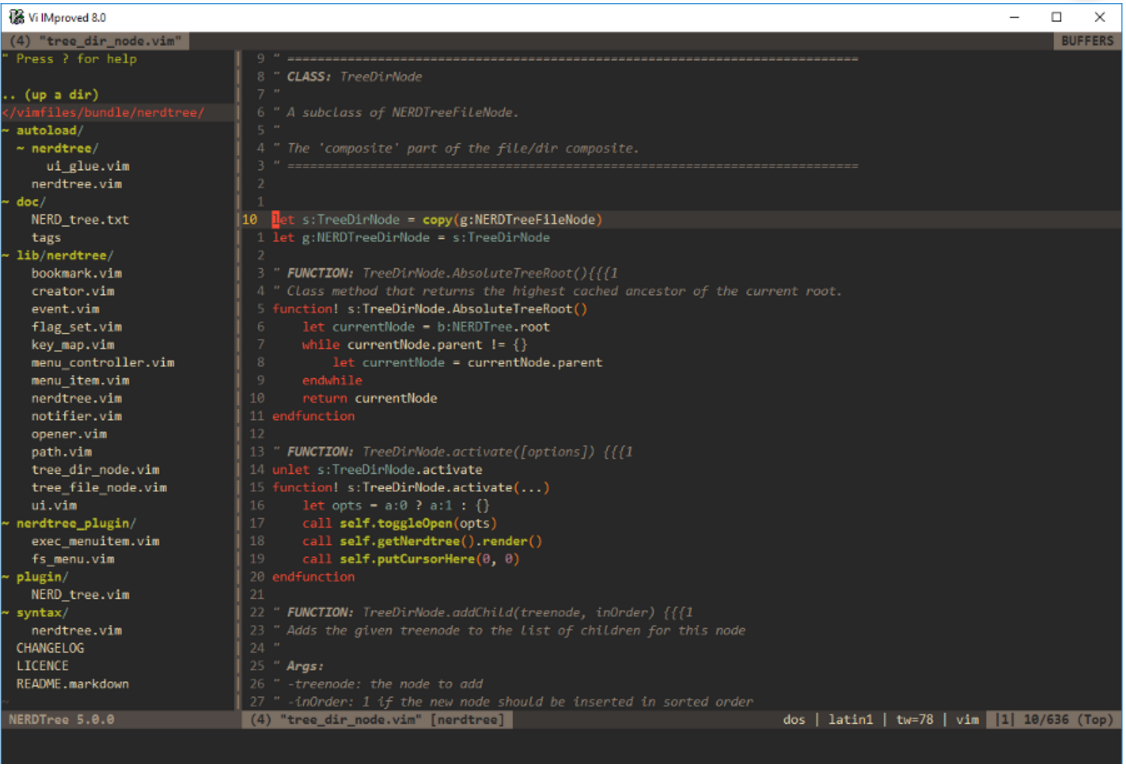Open nerdtree.vim under autoload
Image resolution: width=1126 pixels, height=768 pixels.
click(76, 184)
